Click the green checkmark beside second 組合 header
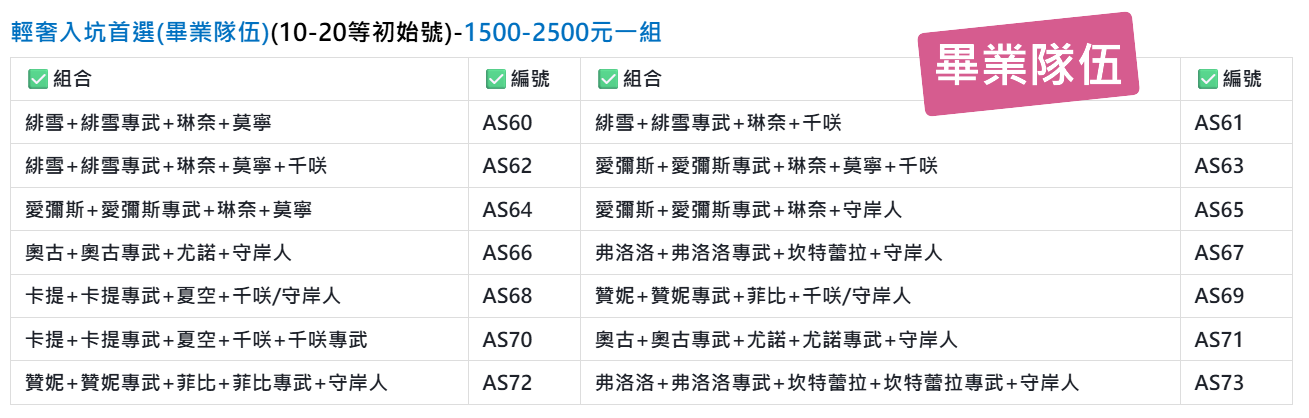The image size is (1309, 418). (x=607, y=79)
